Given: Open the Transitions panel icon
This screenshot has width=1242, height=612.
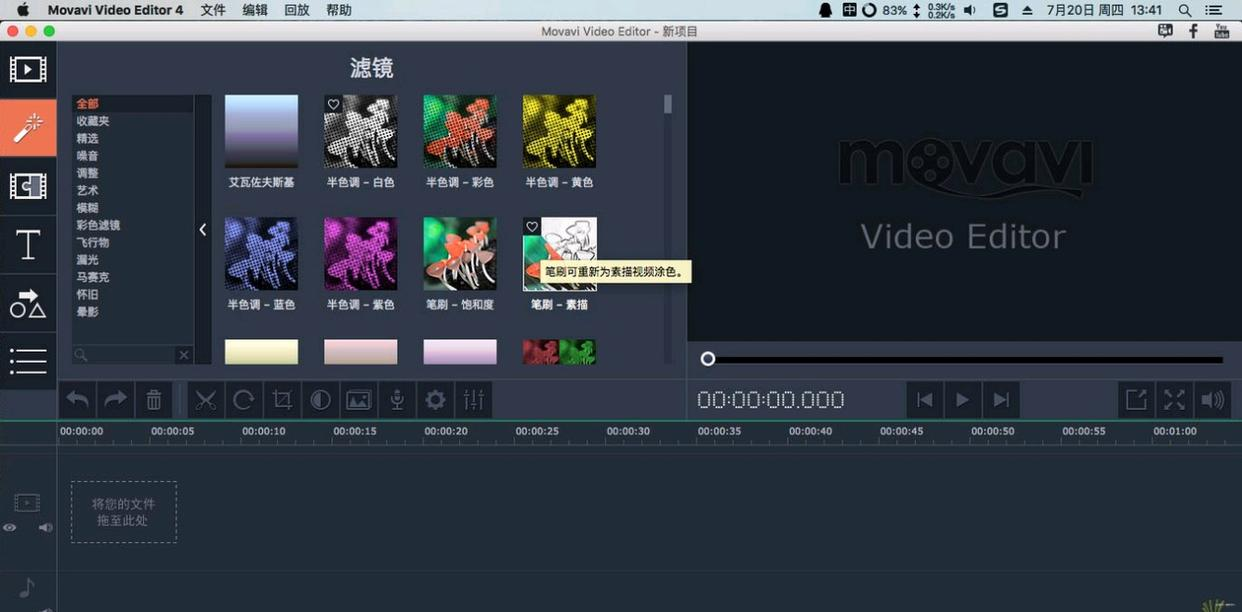Looking at the screenshot, I should click(x=28, y=186).
